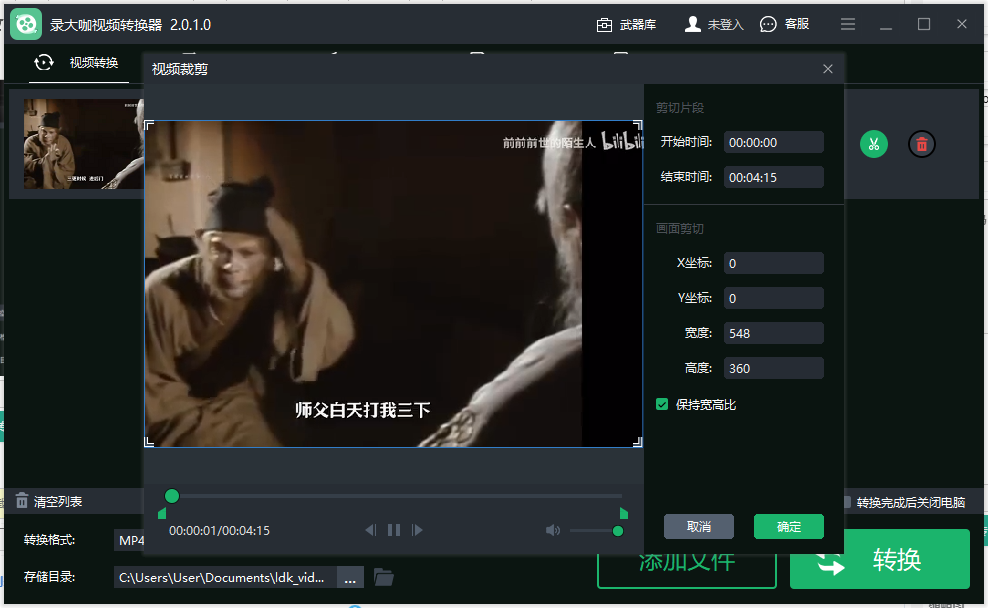The width and height of the screenshot is (988, 608).
Task: Close the 视频裁剪 dialog
Action: pos(827,69)
